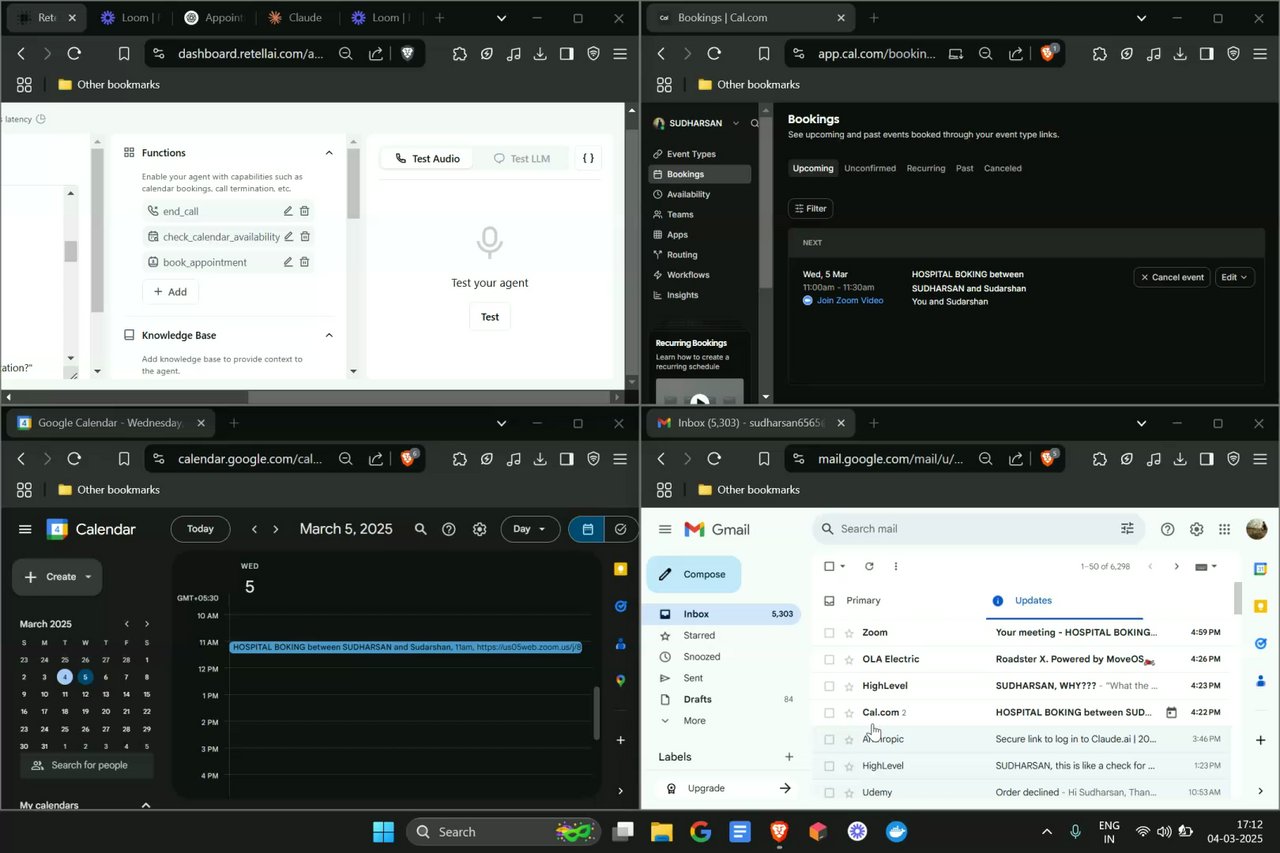The width and height of the screenshot is (1280, 853).
Task: Go to next day in Google Calendar header
Action: pos(276,529)
